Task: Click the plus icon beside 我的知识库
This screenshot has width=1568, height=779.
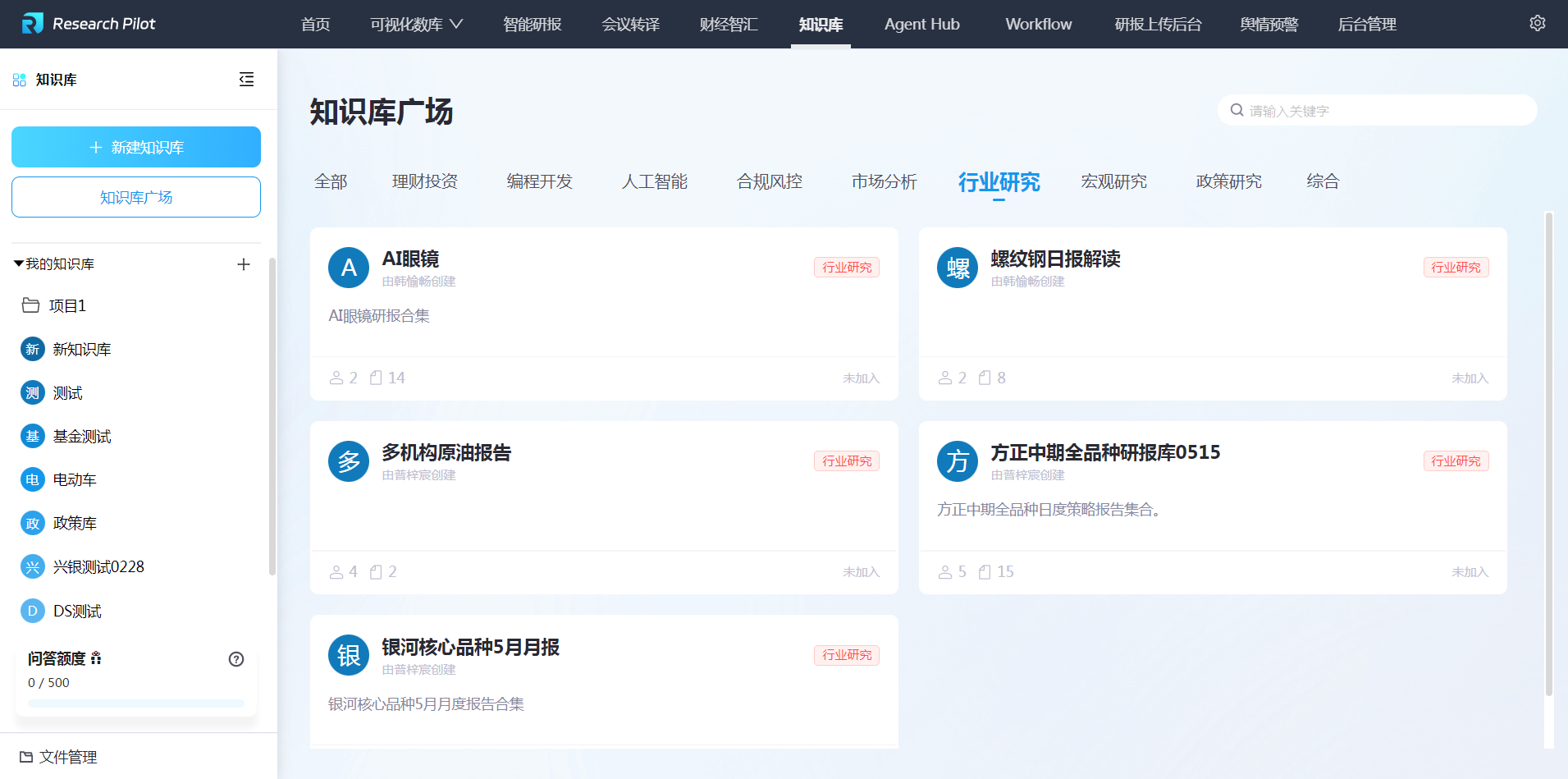Action: [244, 264]
